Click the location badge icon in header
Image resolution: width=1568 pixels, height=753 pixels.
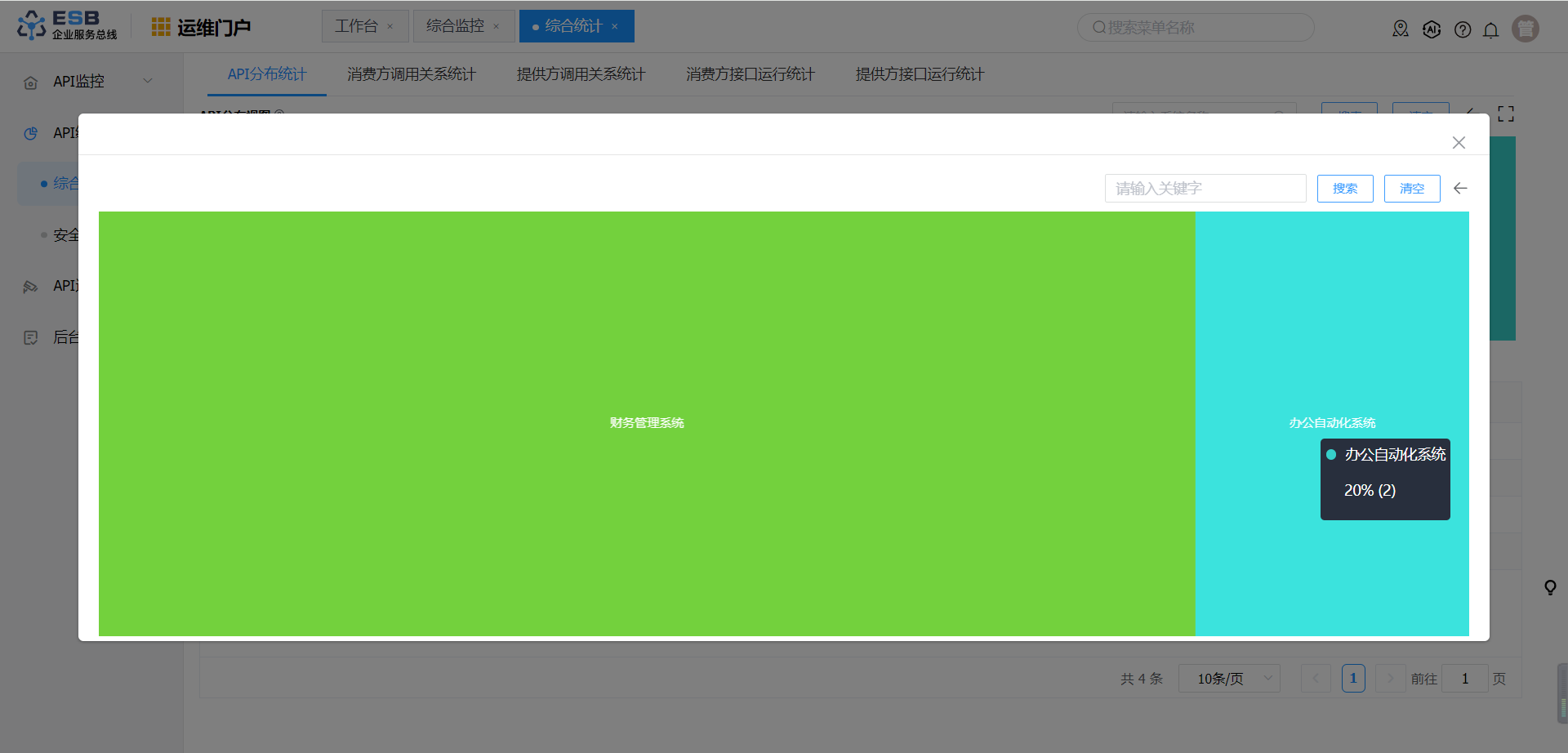1401,29
